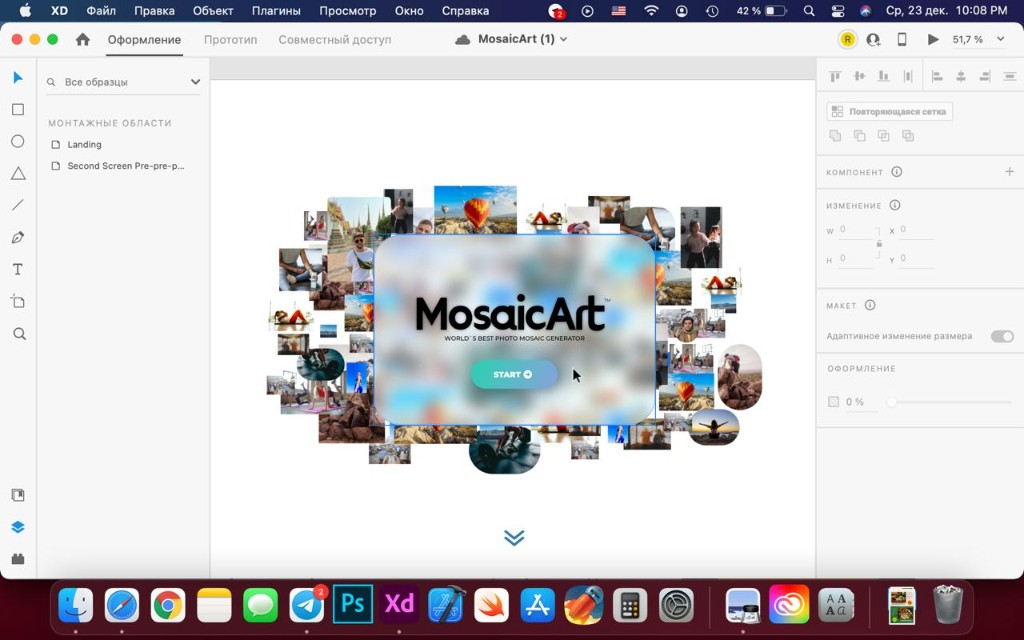The height and width of the screenshot is (640, 1024).
Task: Select the Zoom magnifier tool
Action: [x=19, y=334]
